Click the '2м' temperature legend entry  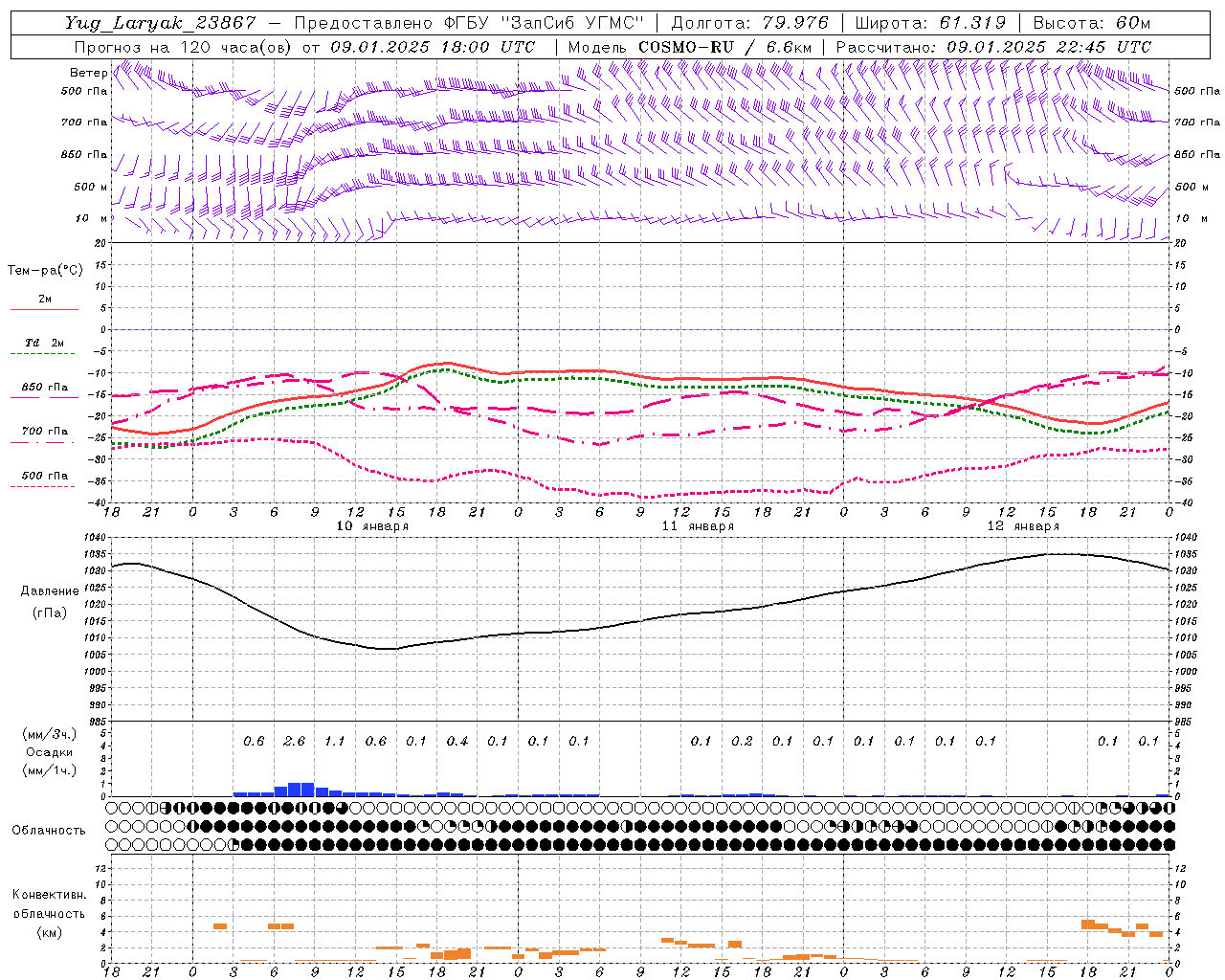coord(45,299)
